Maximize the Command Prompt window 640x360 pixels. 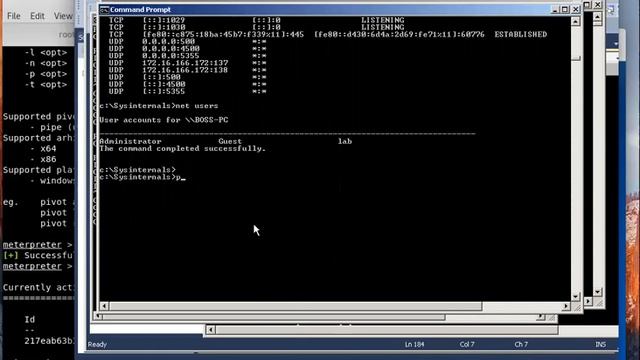coord(565,9)
